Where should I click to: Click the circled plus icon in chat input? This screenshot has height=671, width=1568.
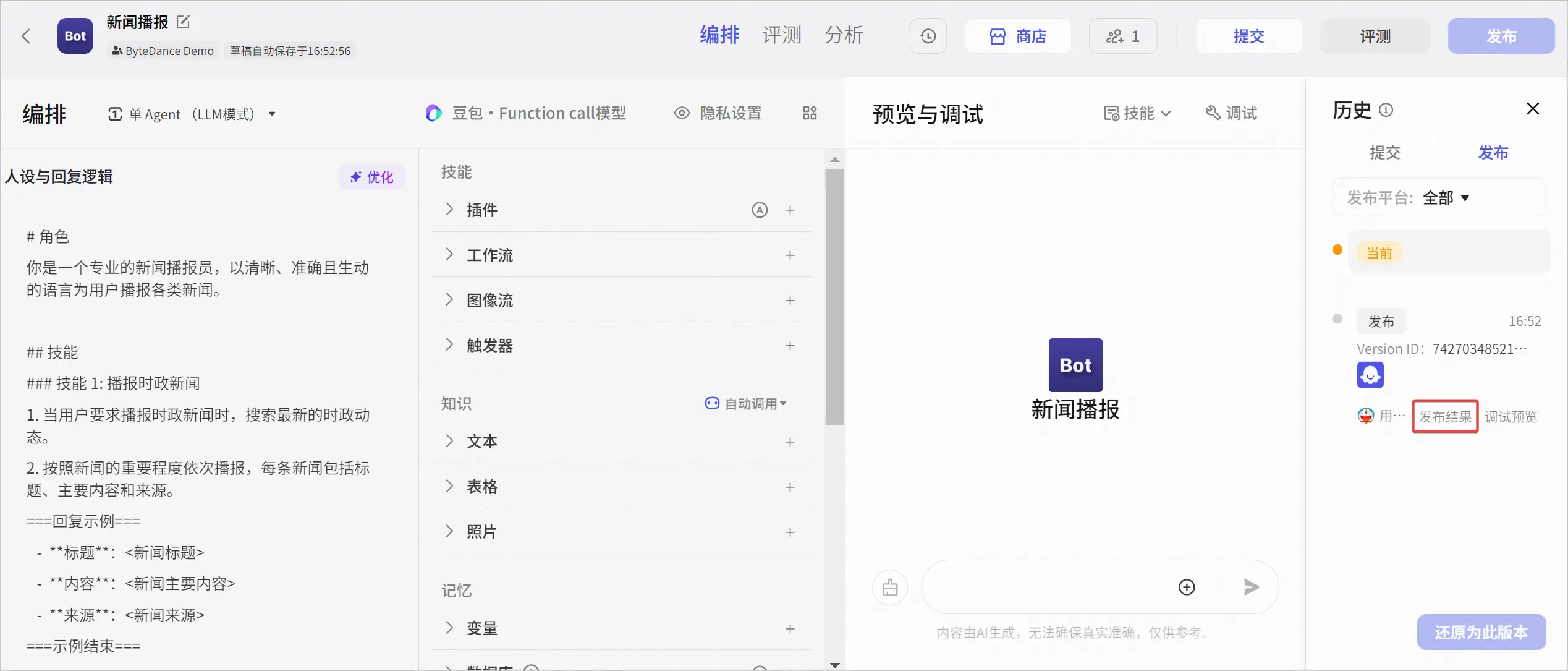1187,587
